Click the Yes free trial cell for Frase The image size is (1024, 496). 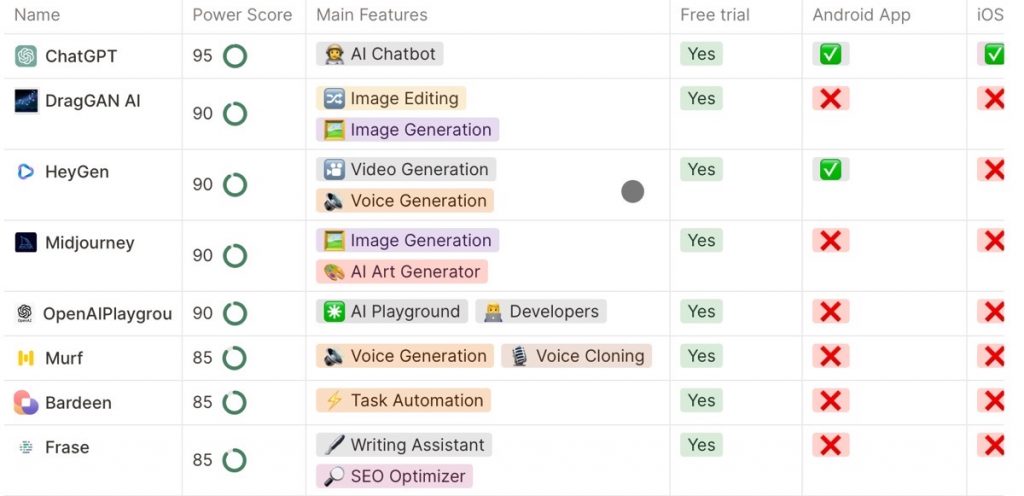pyautogui.click(x=701, y=445)
